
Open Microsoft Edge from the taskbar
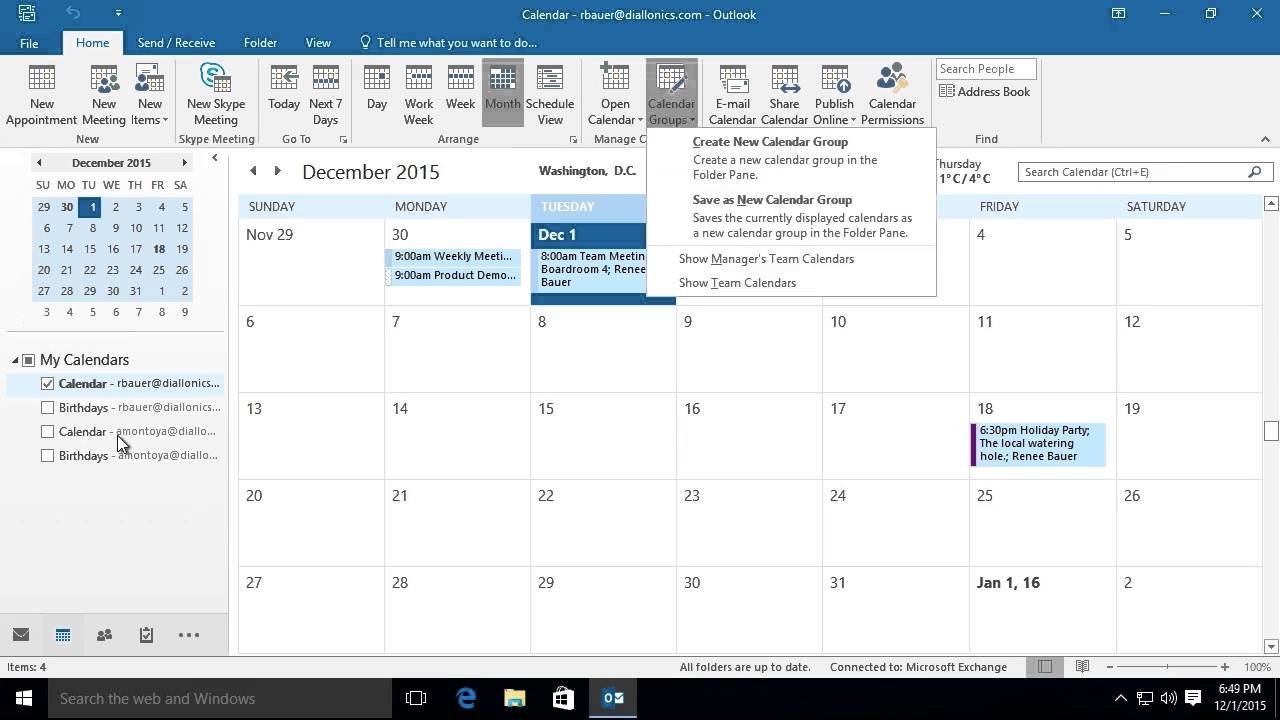coord(466,698)
